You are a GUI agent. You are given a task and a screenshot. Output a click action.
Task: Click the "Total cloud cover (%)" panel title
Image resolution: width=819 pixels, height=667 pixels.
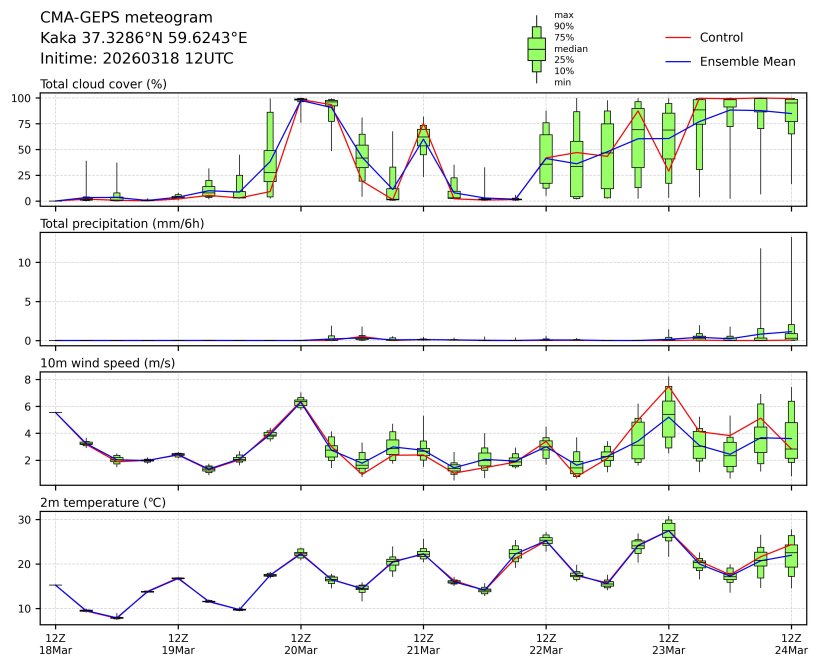[103, 84]
